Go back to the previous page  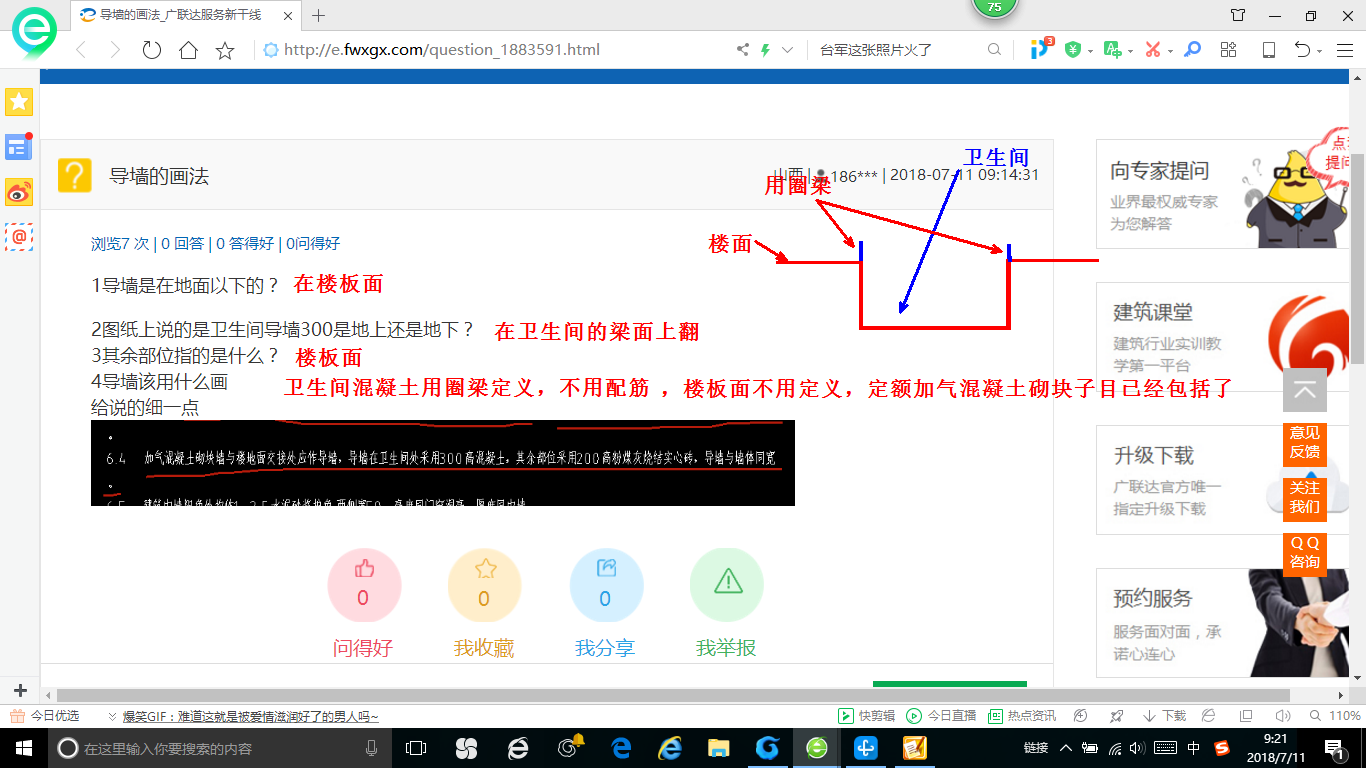click(x=80, y=50)
